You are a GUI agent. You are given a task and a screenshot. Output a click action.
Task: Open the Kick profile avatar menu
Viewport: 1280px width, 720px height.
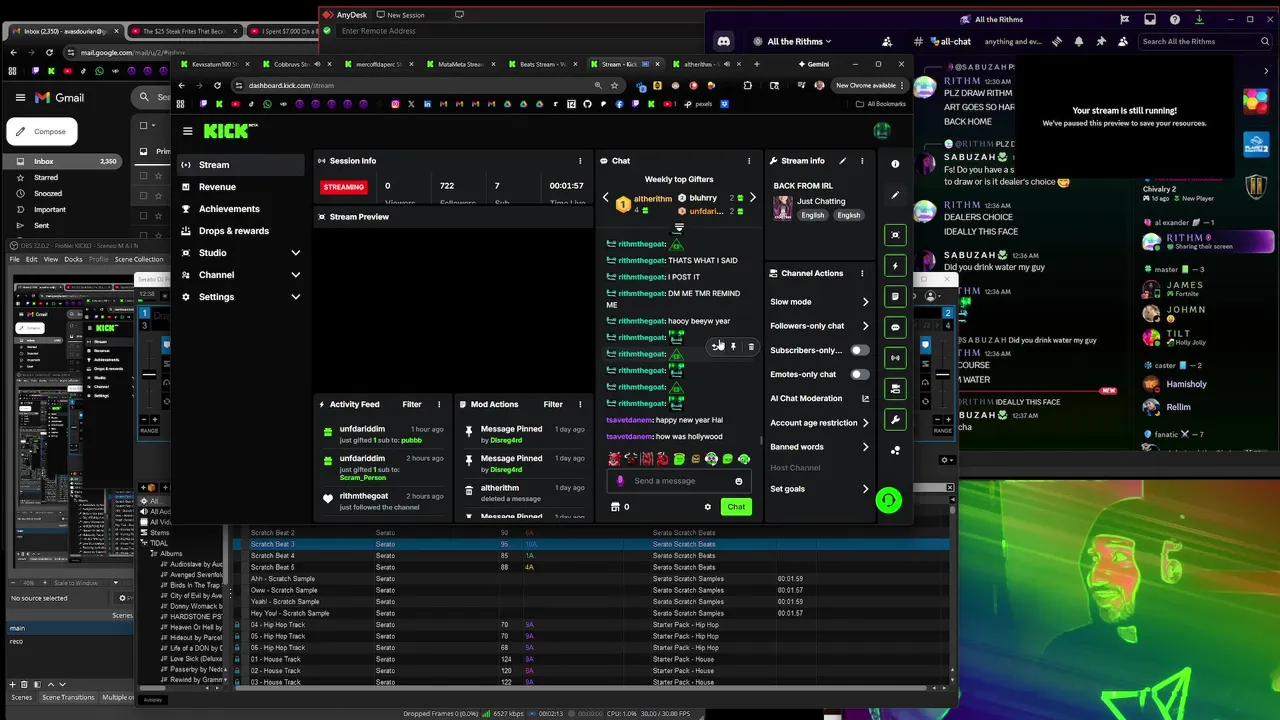click(x=881, y=131)
